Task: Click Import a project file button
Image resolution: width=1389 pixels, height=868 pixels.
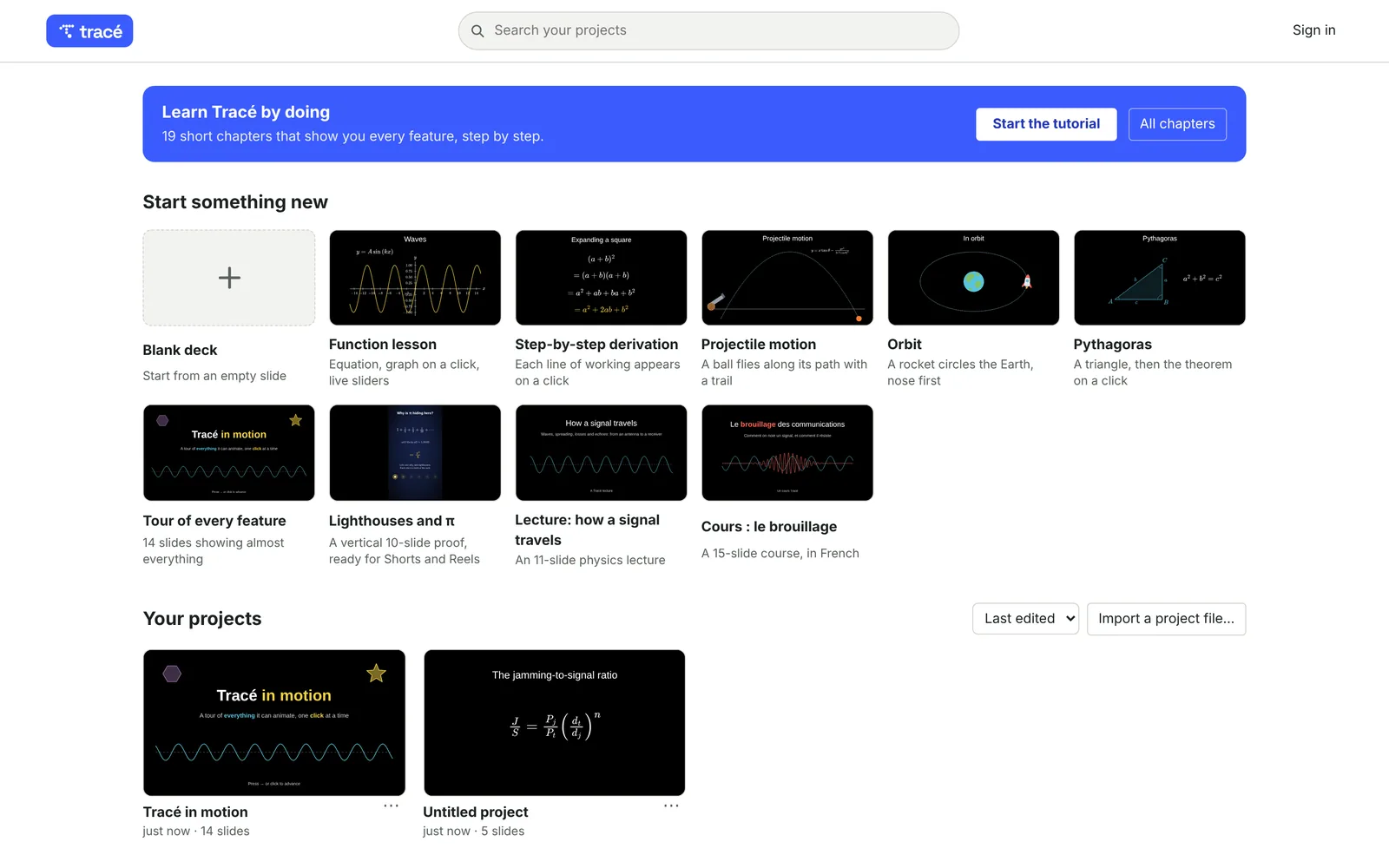Action: click(x=1166, y=619)
